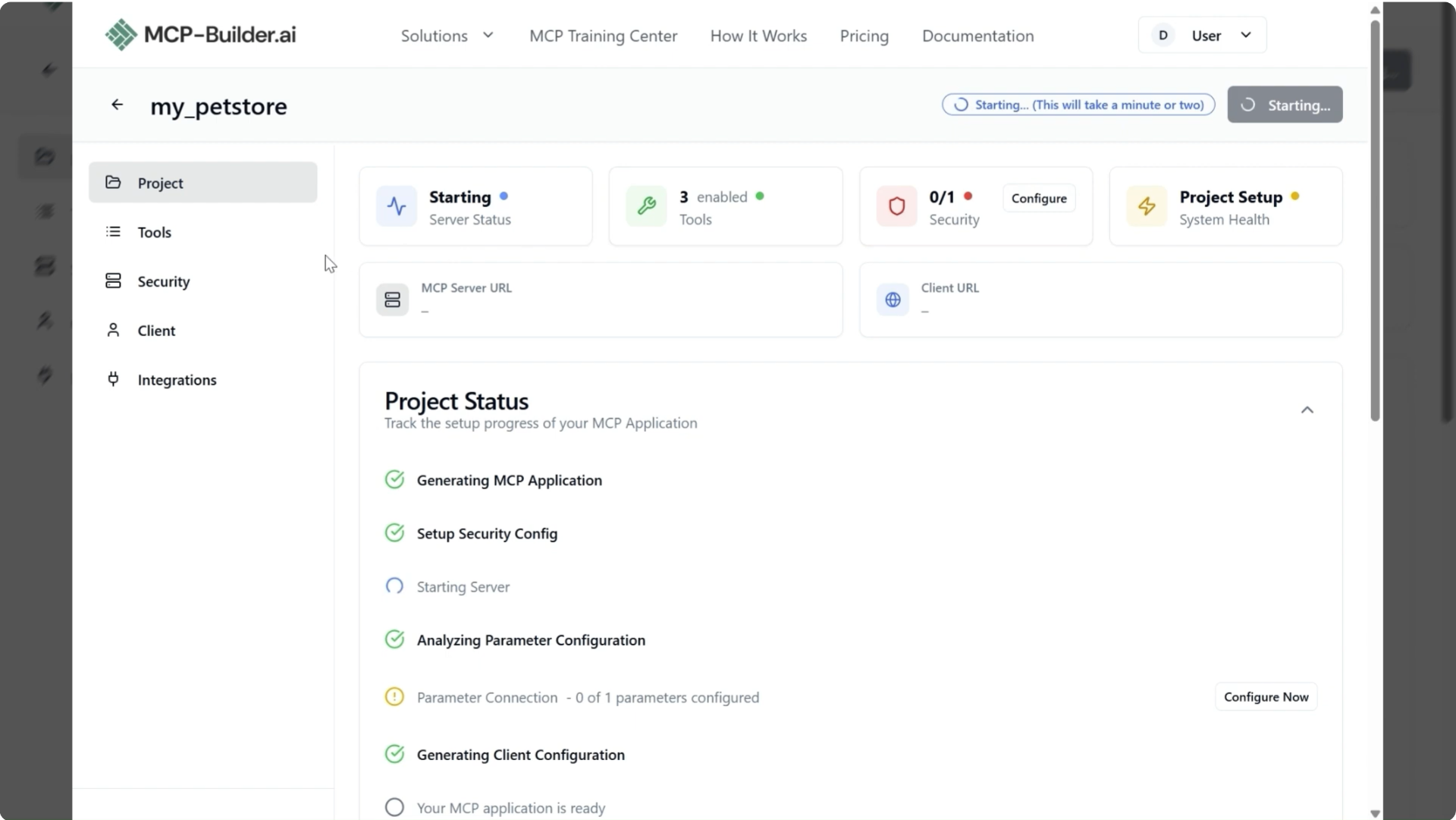The width and height of the screenshot is (1456, 820).
Task: Collapse the Project Status section
Action: [x=1307, y=410]
